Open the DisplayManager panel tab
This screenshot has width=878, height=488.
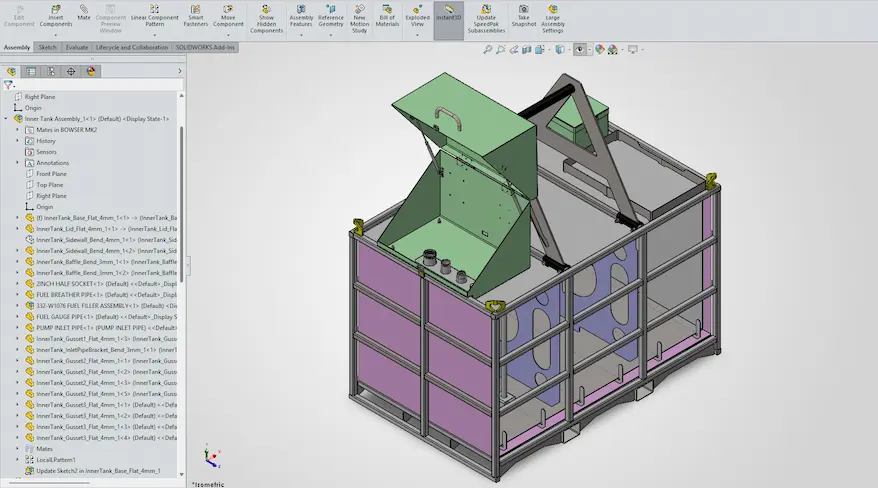coord(91,71)
